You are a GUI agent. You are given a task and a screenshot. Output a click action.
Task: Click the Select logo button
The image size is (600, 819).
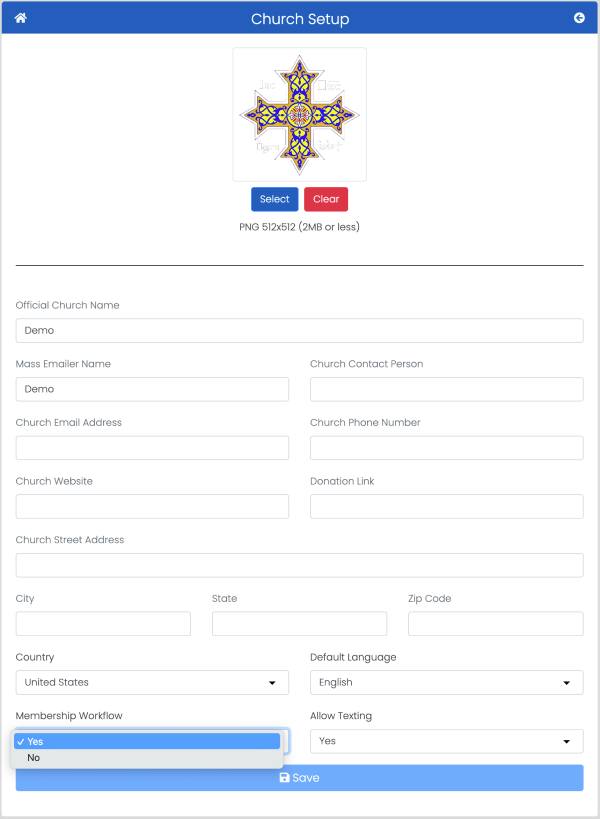pyautogui.click(x=275, y=199)
